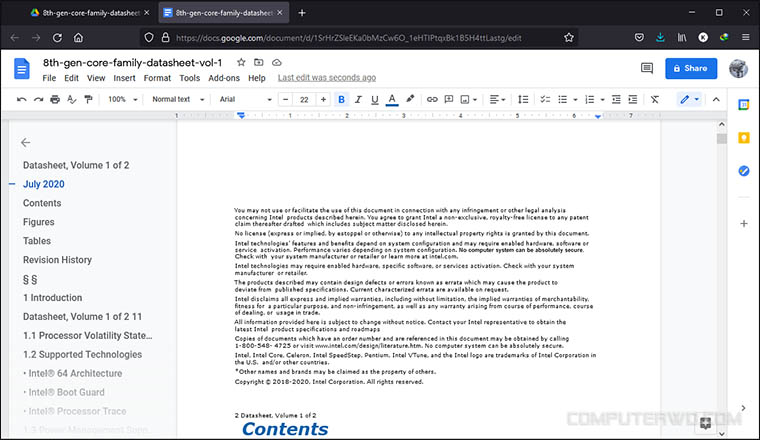Screen dimensions: 760x440
Task: Clear formatting from the selection
Action: [x=655, y=99]
